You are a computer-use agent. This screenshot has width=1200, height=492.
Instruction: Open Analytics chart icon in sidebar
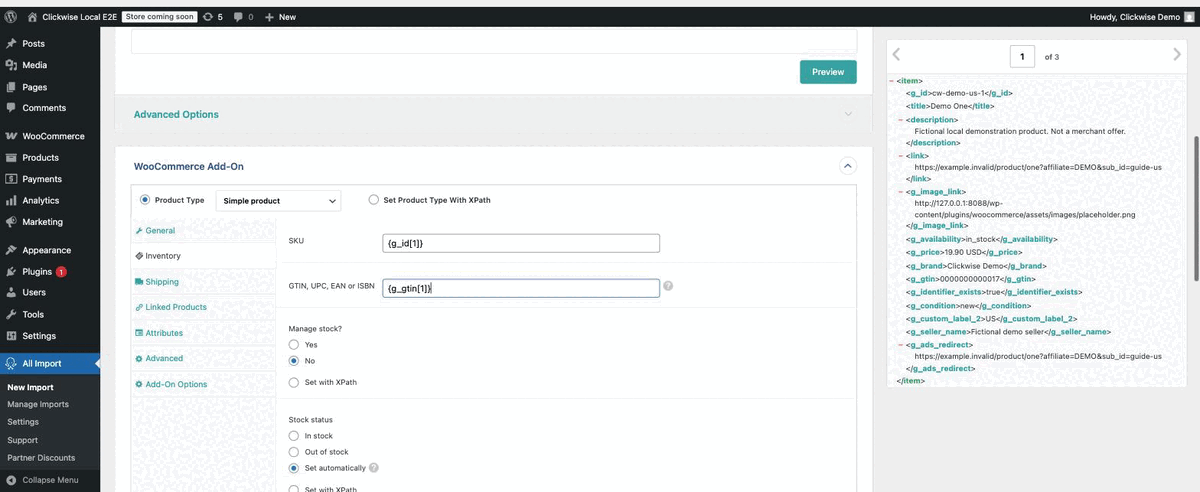coord(11,201)
